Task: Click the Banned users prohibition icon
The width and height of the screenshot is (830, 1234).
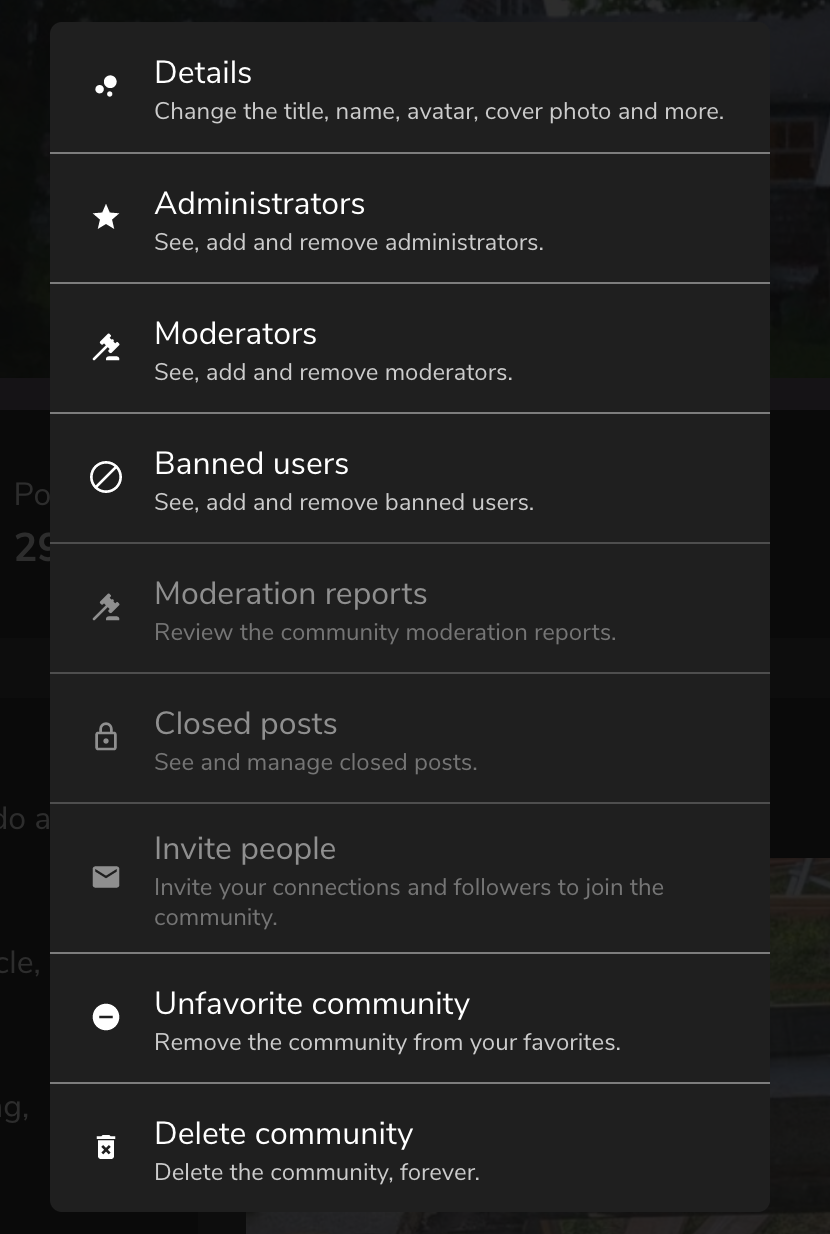Action: click(x=106, y=477)
